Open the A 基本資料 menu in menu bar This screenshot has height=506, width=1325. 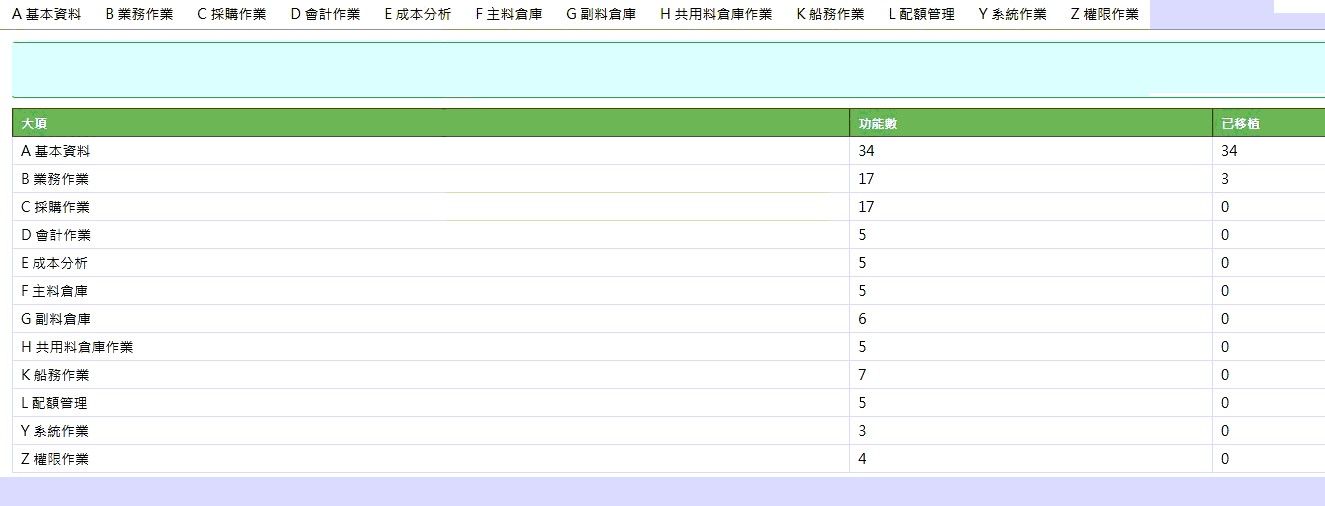point(46,14)
